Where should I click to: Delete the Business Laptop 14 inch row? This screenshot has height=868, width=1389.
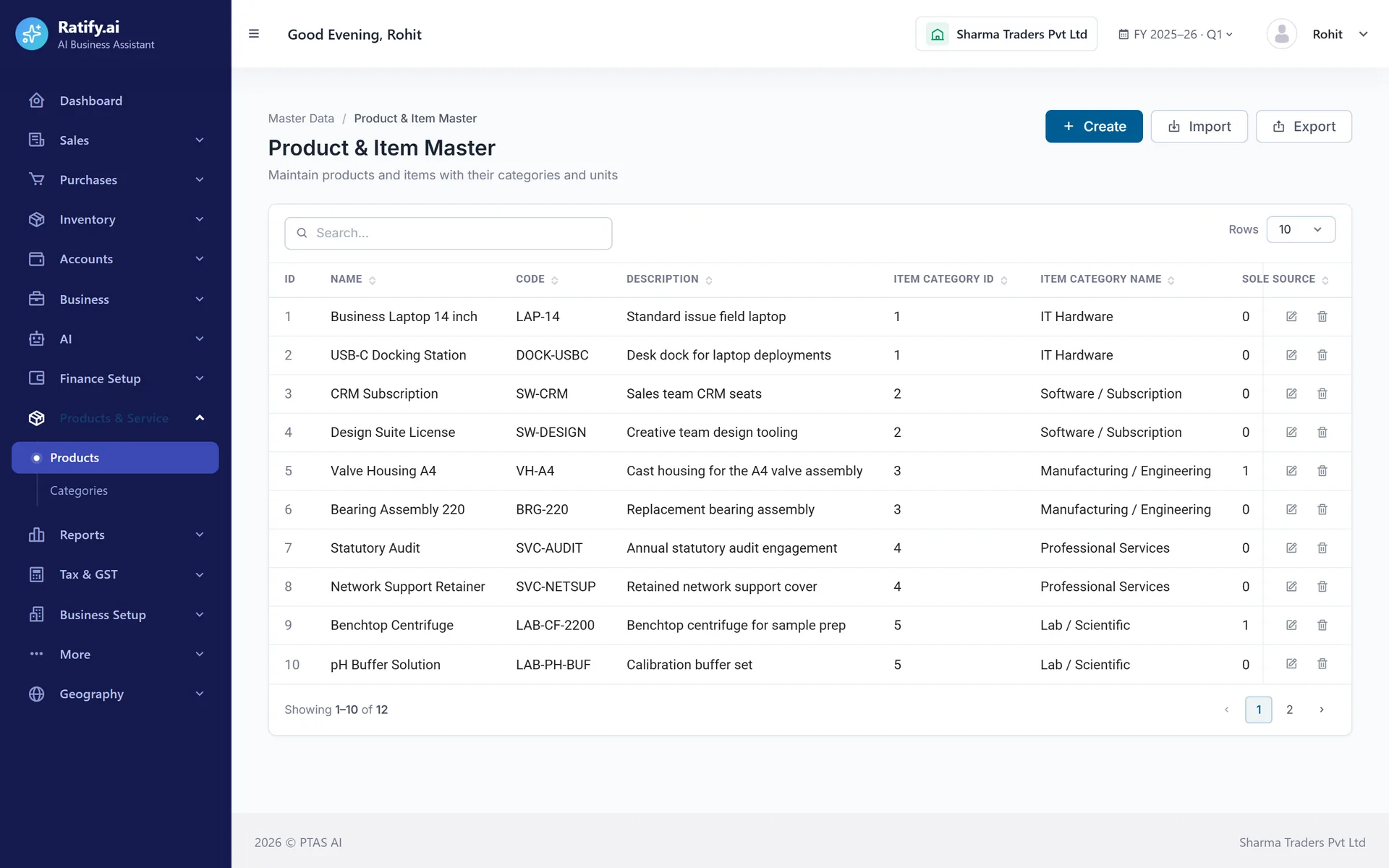(x=1322, y=317)
